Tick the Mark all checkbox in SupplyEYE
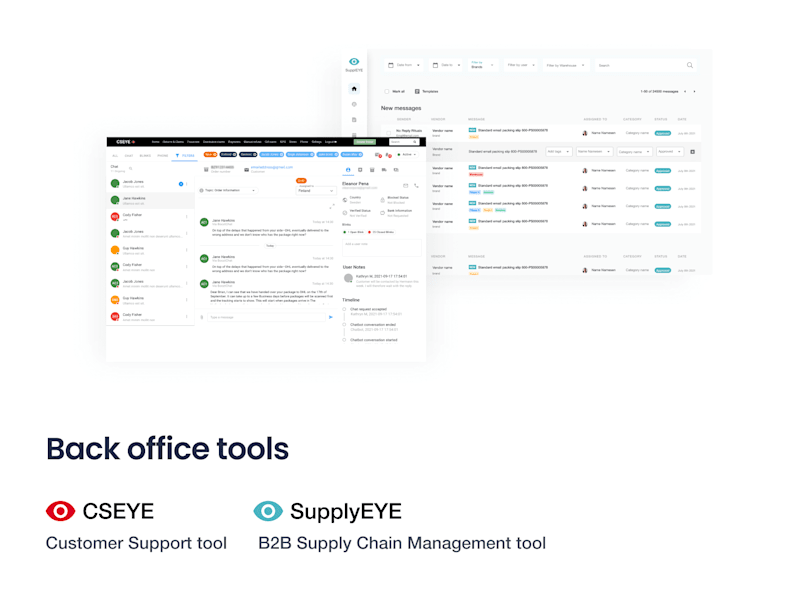800x600 pixels. [x=387, y=91]
